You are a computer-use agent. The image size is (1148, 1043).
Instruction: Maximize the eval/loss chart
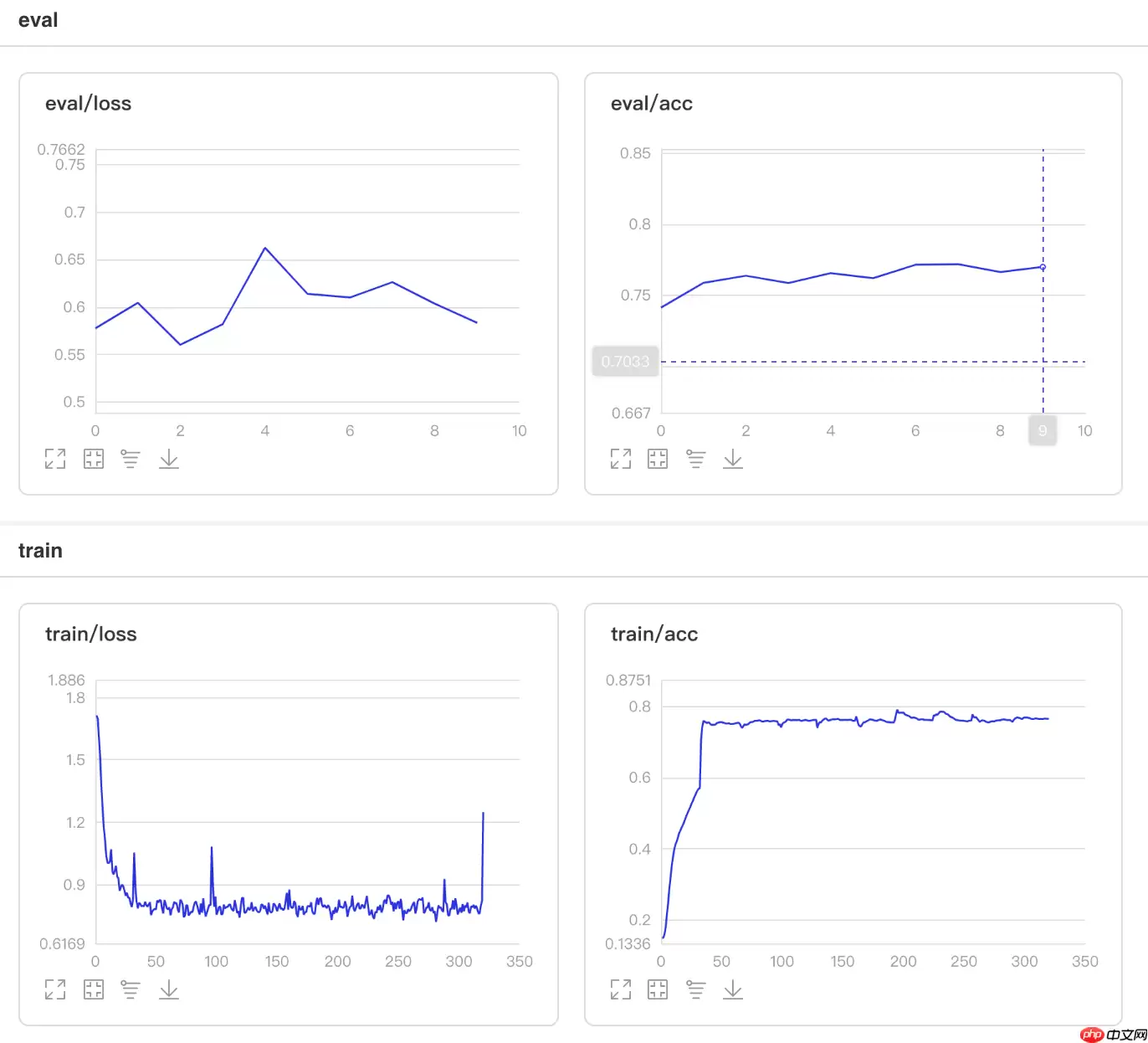55,459
